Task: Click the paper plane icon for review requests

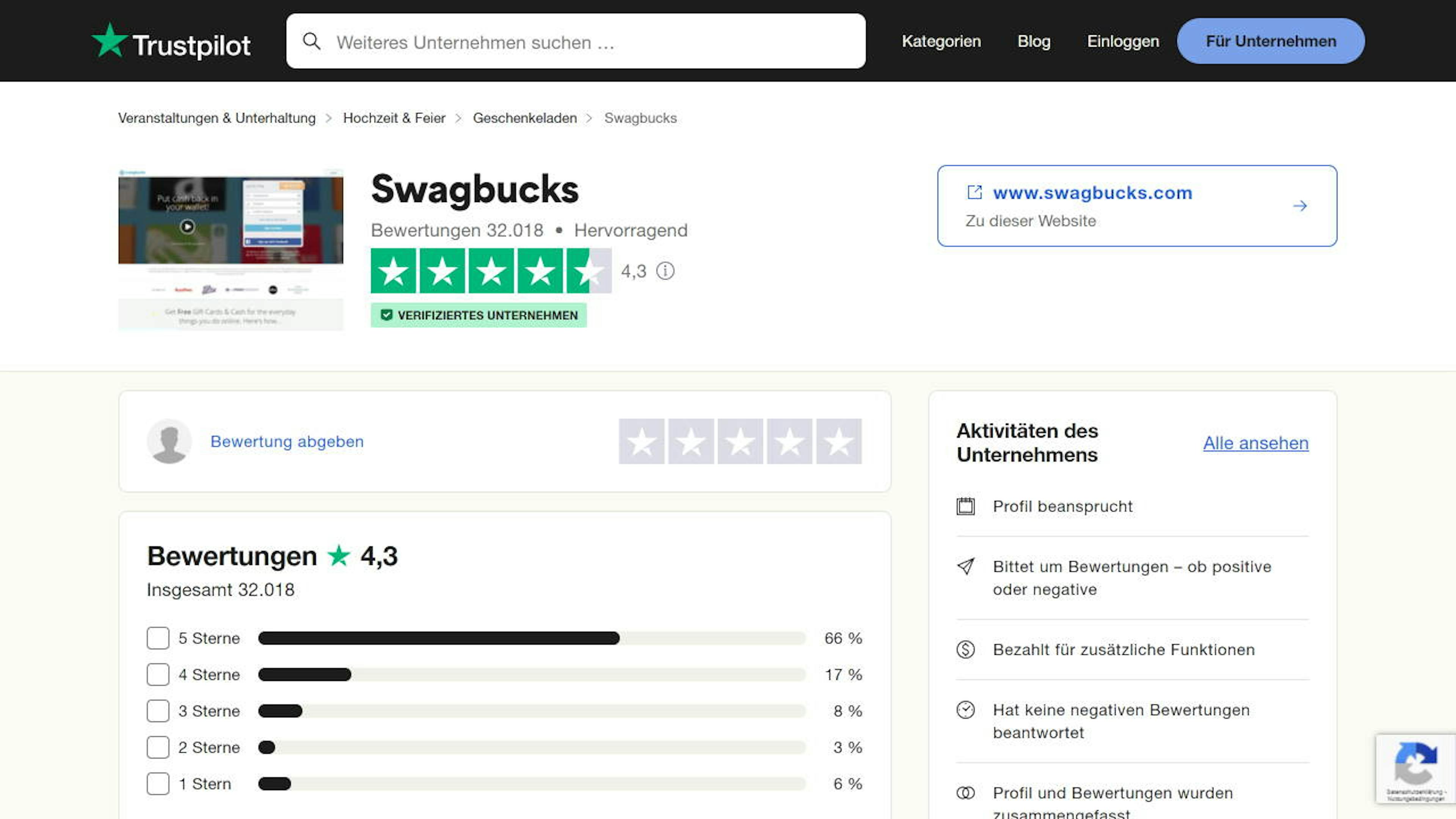Action: tap(965, 566)
